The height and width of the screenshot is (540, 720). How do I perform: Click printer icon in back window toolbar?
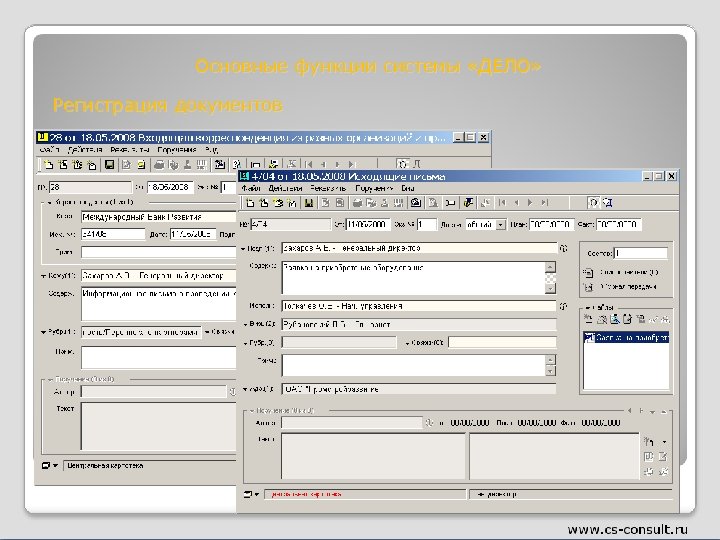159,164
